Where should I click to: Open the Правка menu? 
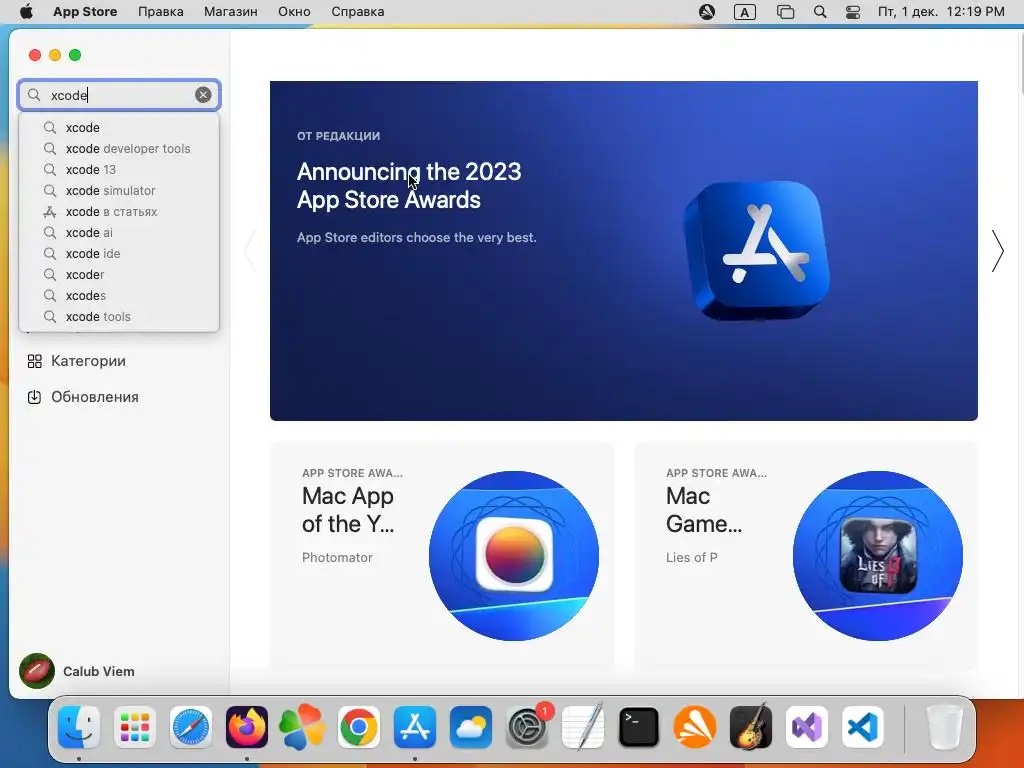161,12
